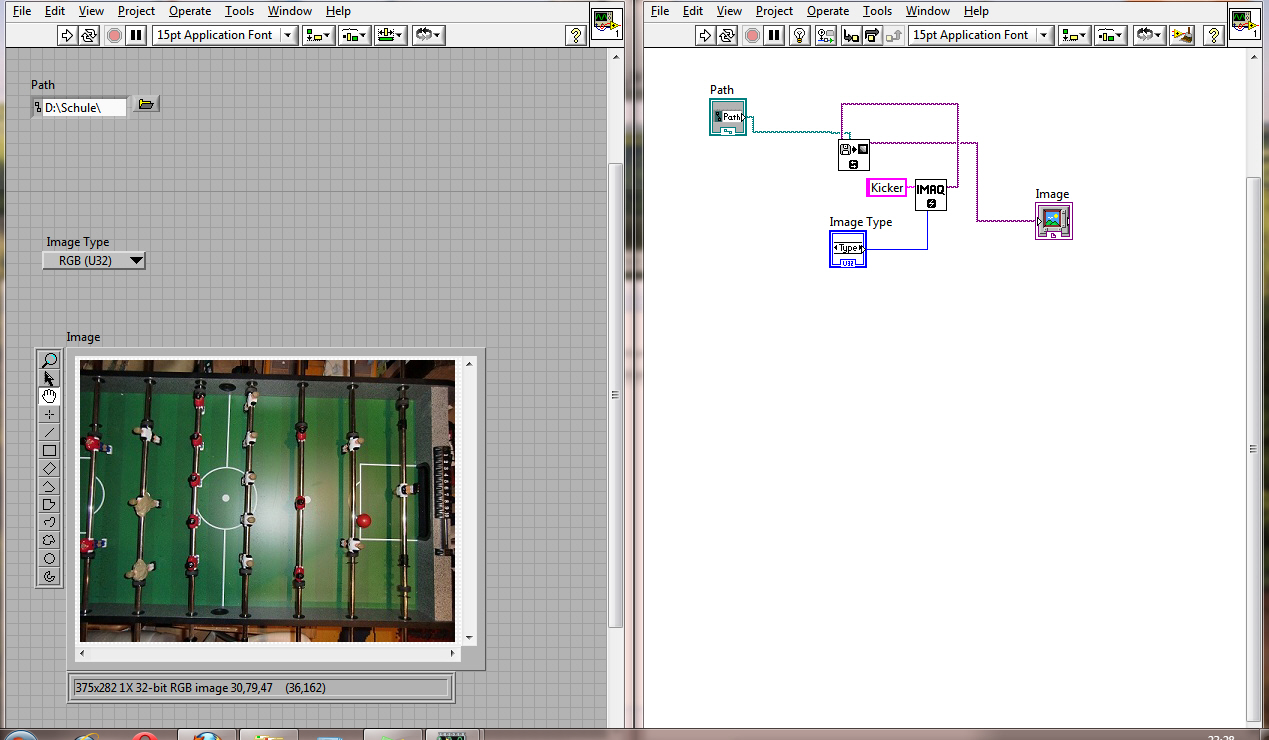Click the Run arrow on the front panel

[67, 35]
